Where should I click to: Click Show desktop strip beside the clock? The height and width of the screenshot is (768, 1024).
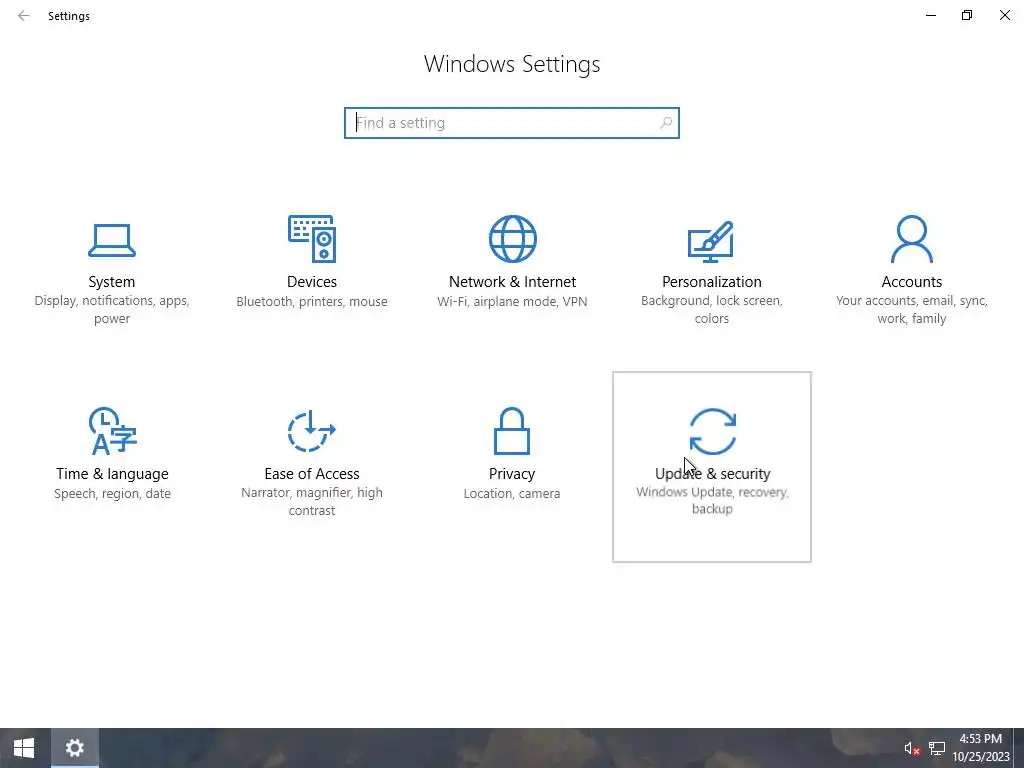tap(1019, 748)
